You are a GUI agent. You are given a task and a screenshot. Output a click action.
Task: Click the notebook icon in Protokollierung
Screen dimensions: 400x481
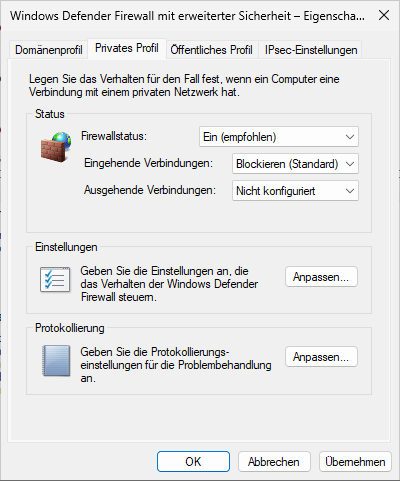pos(56,361)
